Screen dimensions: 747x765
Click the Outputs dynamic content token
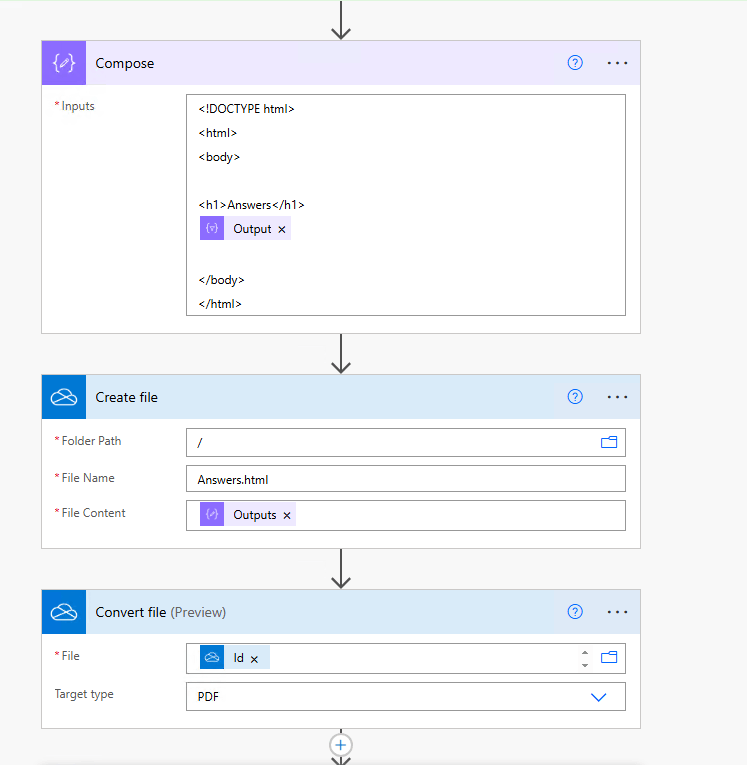click(x=248, y=514)
